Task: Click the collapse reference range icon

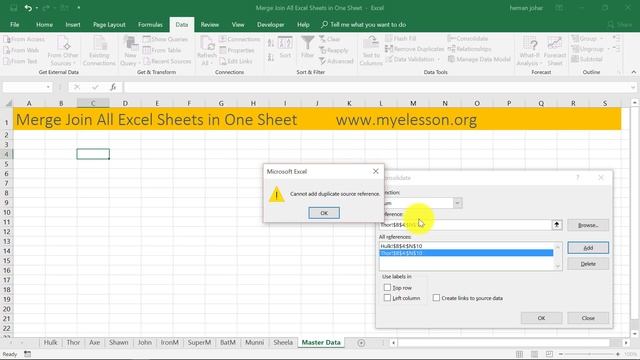Action: (557, 225)
